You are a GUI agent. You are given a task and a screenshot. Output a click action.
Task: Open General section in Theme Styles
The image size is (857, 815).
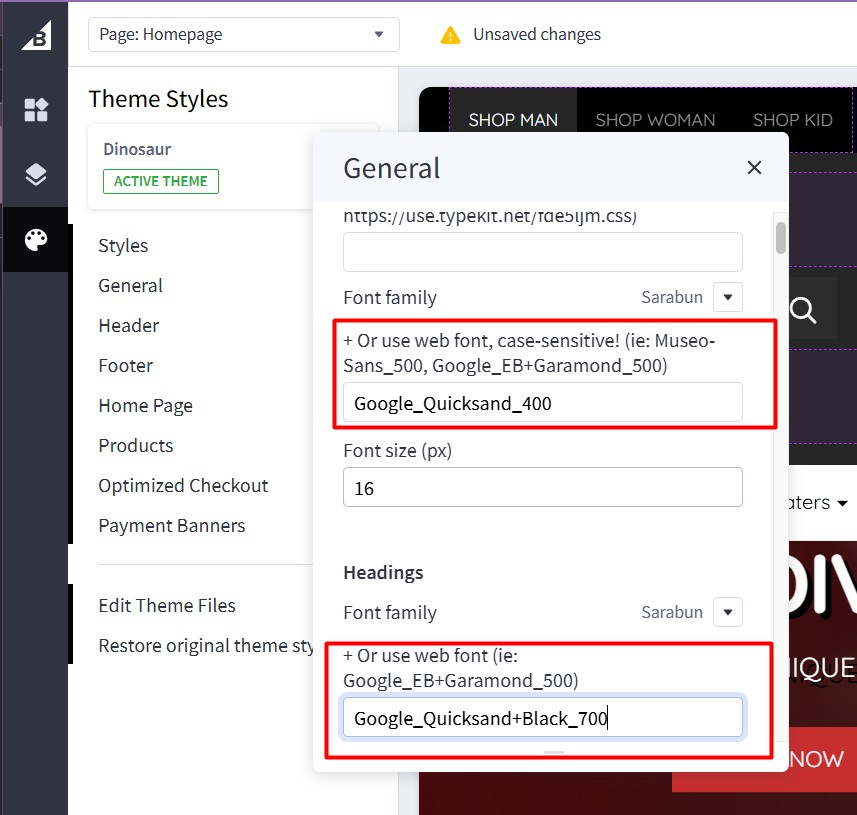[131, 285]
